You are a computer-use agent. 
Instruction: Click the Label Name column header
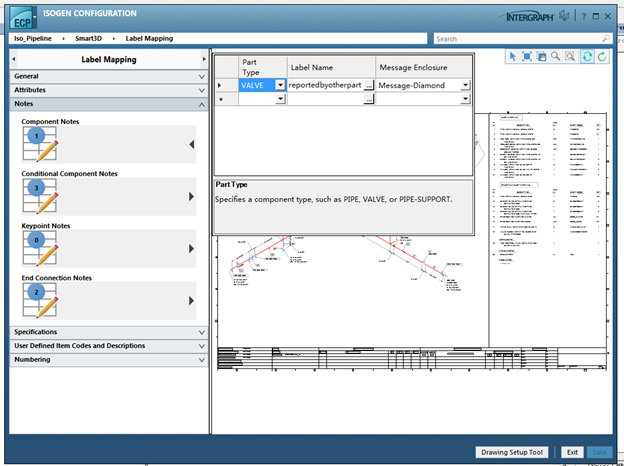331,67
